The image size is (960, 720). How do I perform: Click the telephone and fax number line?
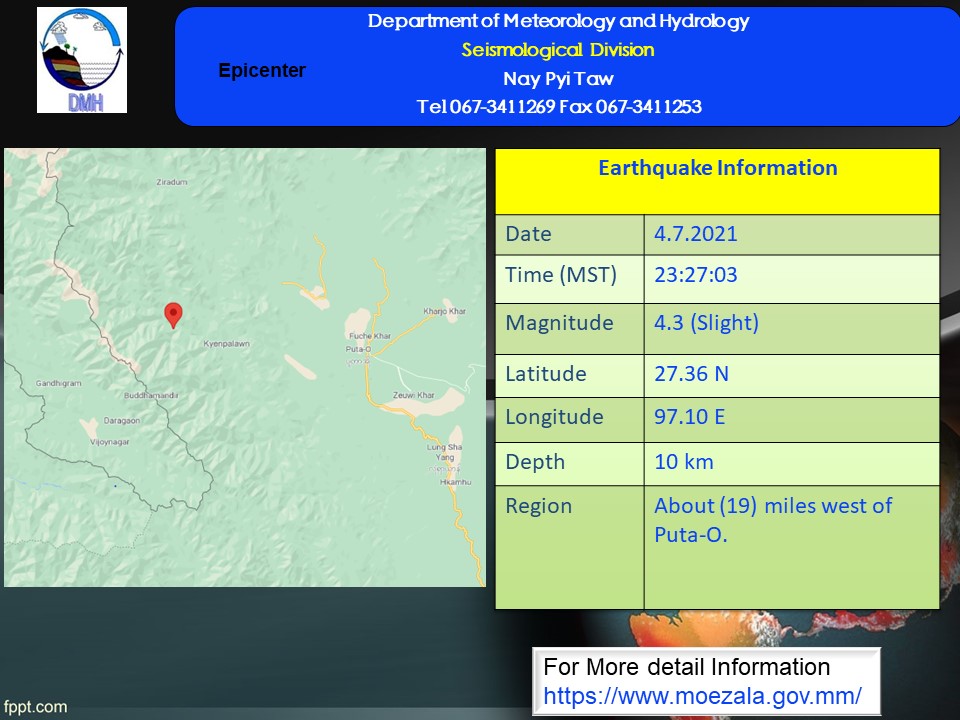click(x=559, y=107)
